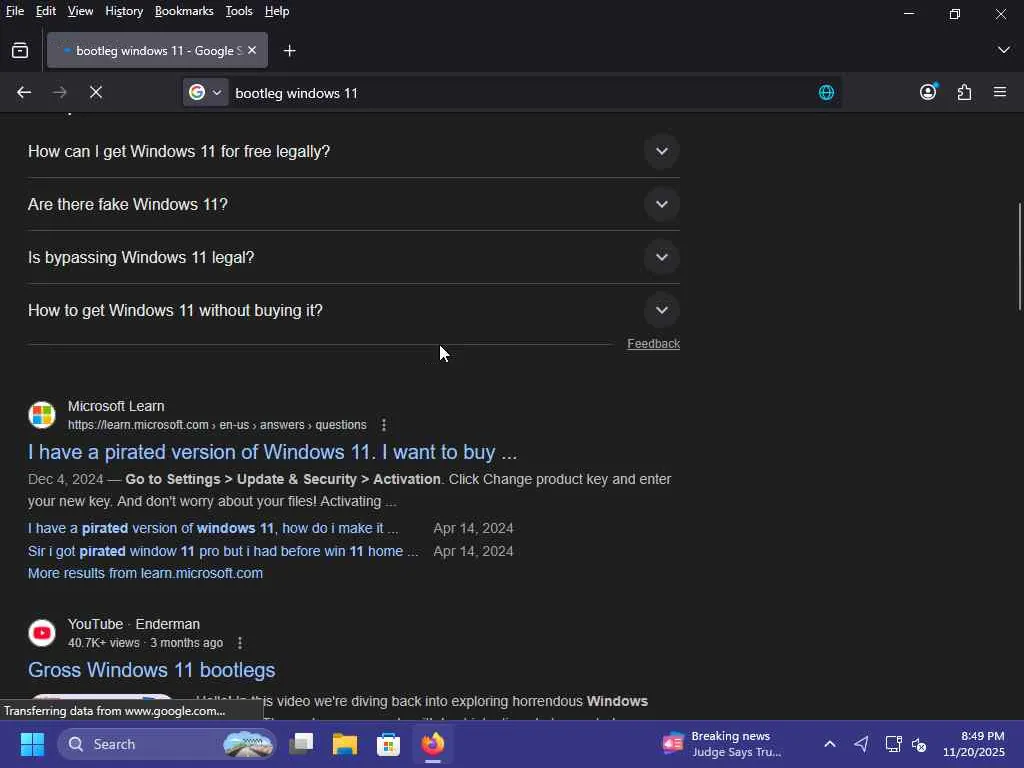1024x768 pixels.
Task: Click the 'YouTube · Enderman' source label
Action: pyautogui.click(x=134, y=624)
